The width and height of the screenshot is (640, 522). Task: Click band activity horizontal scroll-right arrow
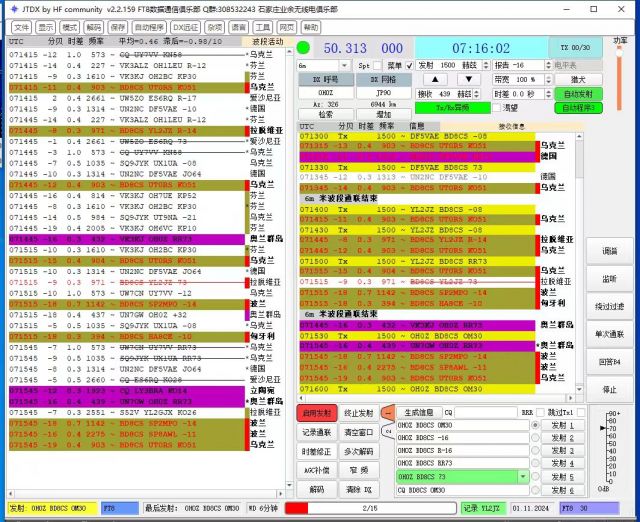[x=280, y=493]
